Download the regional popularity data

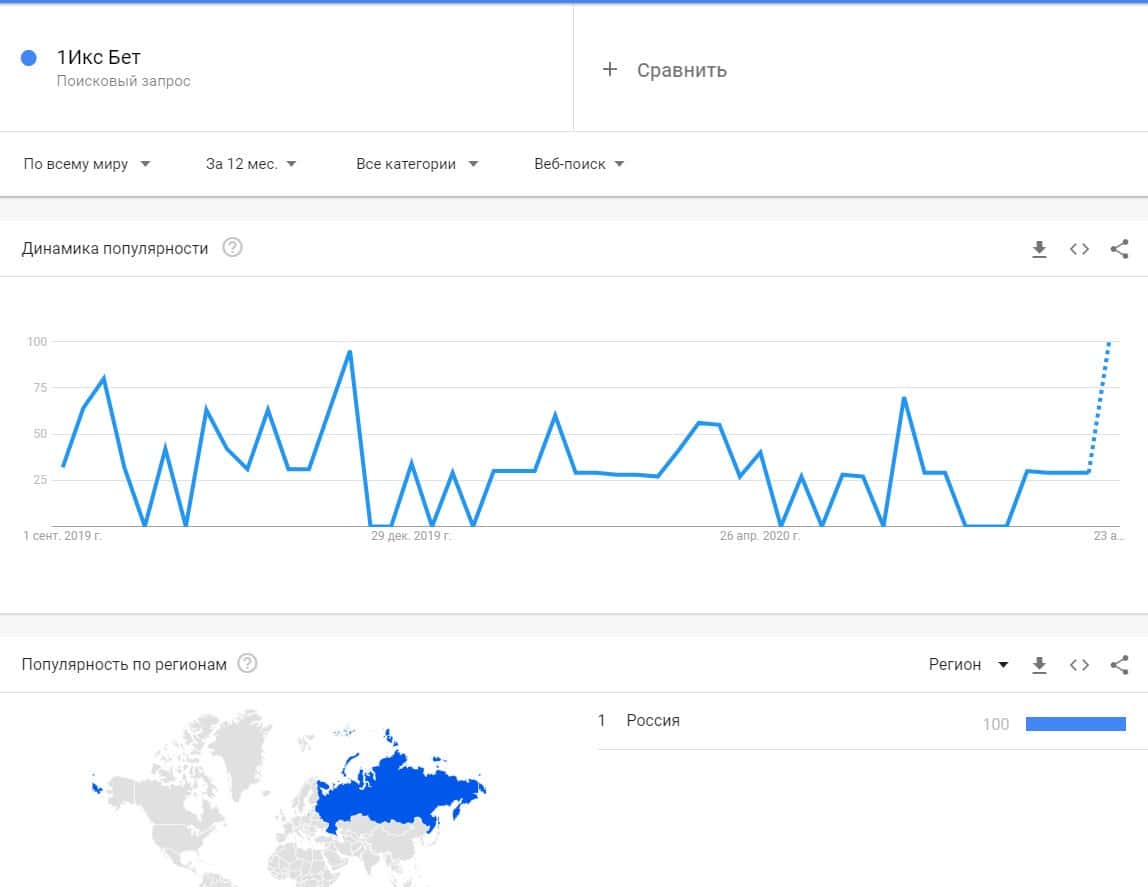1039,665
